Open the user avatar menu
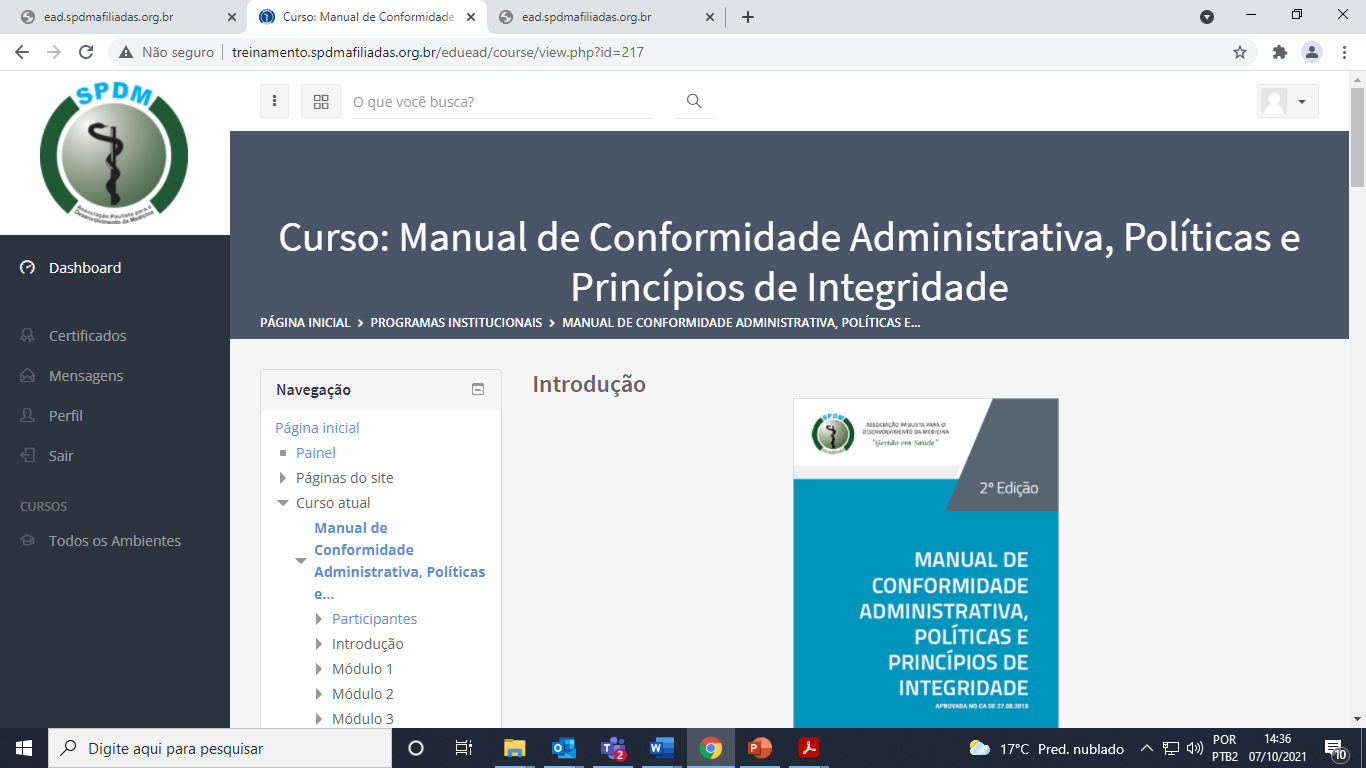1366x768 pixels. click(x=1287, y=101)
